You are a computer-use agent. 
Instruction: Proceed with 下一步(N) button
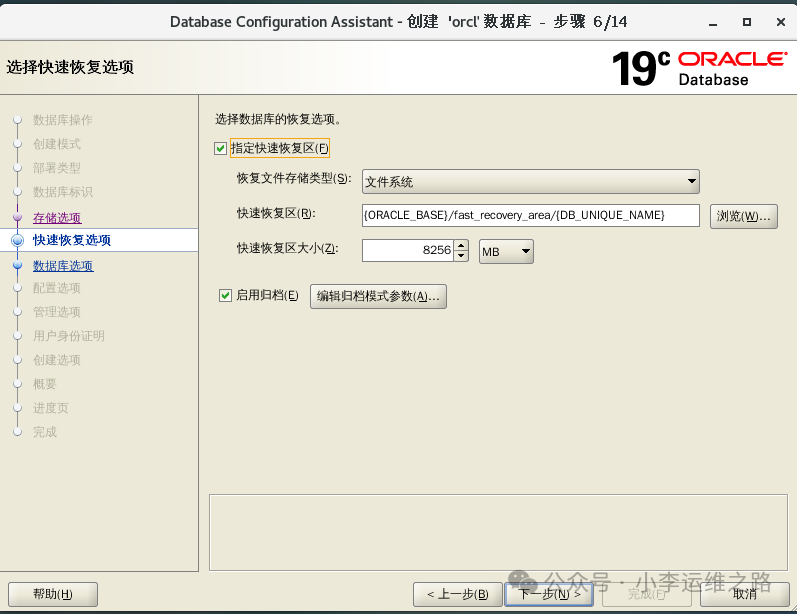click(549, 594)
